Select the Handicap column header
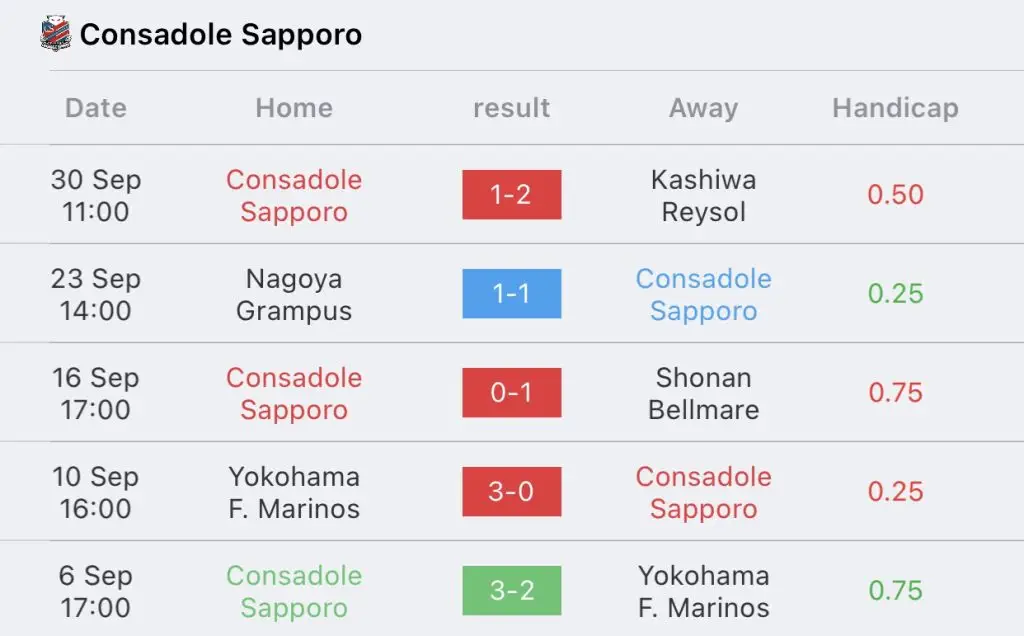Screen dimensions: 1024x636 tap(895, 108)
